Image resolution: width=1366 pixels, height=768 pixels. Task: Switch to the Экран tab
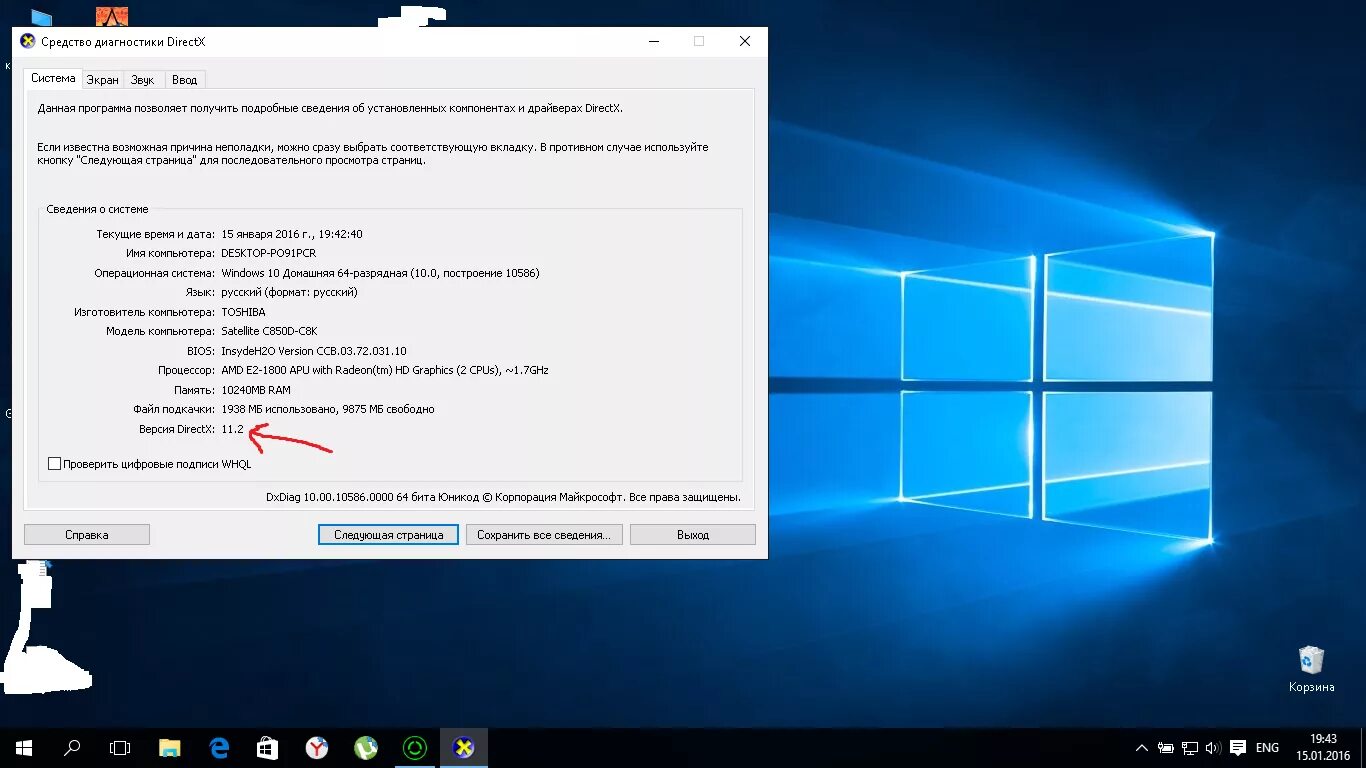point(102,80)
